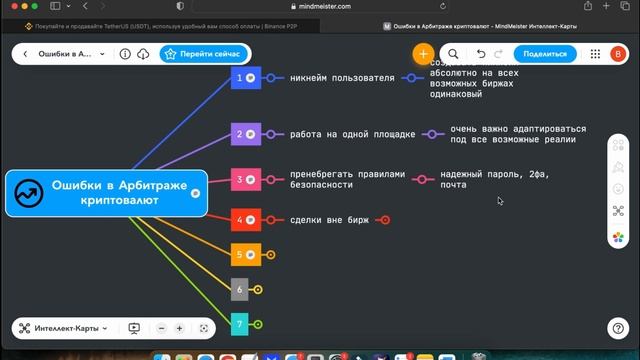The height and width of the screenshot is (360, 640).
Task: Click the 'Поделиться' share button
Action: (x=545, y=54)
